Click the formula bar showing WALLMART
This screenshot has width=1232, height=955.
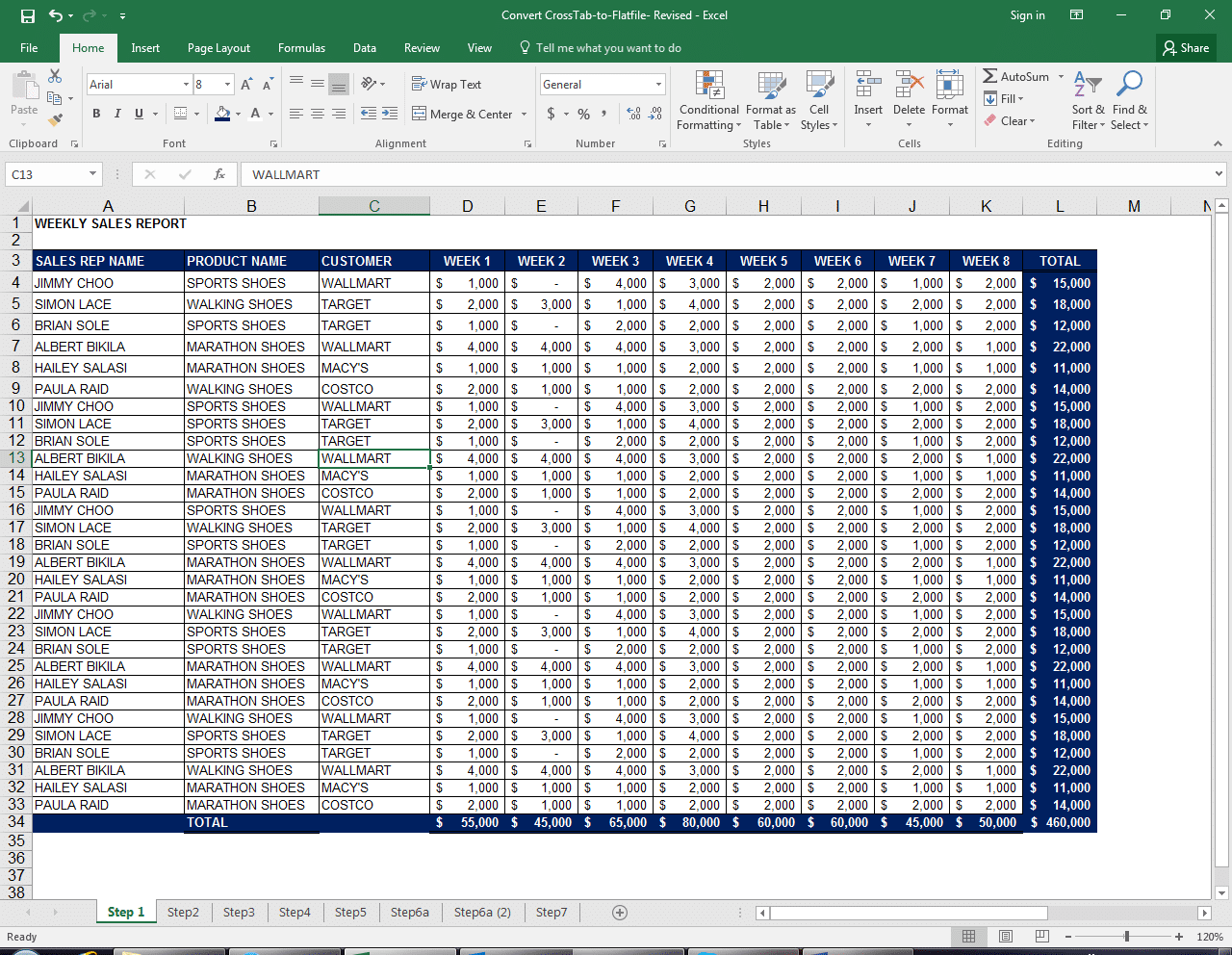726,174
